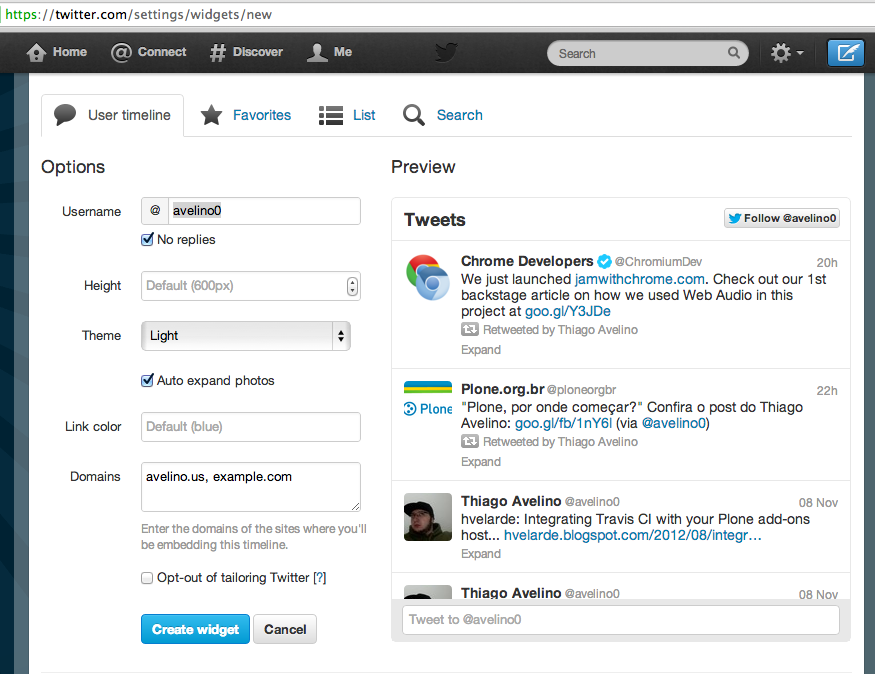Screen dimensions: 875x674
Task: Expand the Plone.org.br tweet
Action: [x=481, y=462]
